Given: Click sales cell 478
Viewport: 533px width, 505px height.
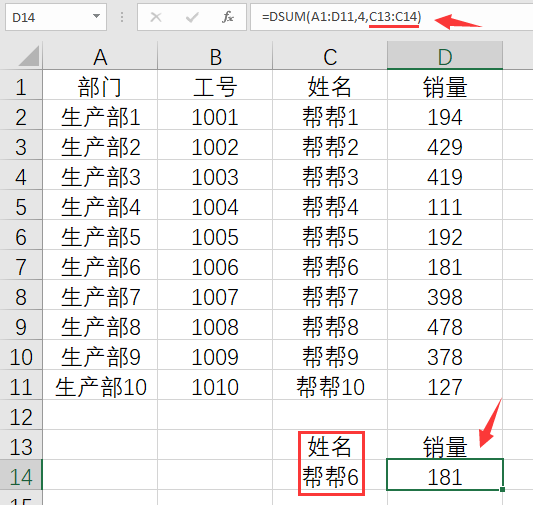Looking at the screenshot, I should point(445,325).
